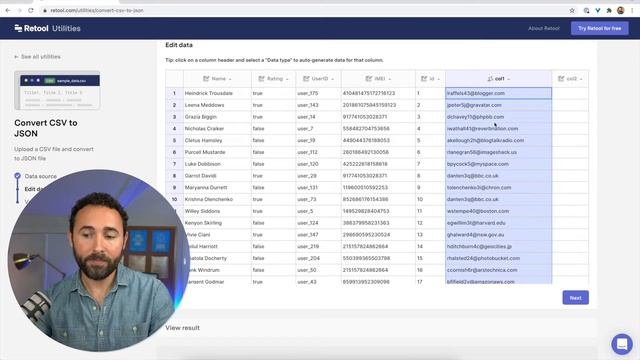Open the Utilities header link
Image resolution: width=640 pixels, height=360 pixels.
point(66,28)
